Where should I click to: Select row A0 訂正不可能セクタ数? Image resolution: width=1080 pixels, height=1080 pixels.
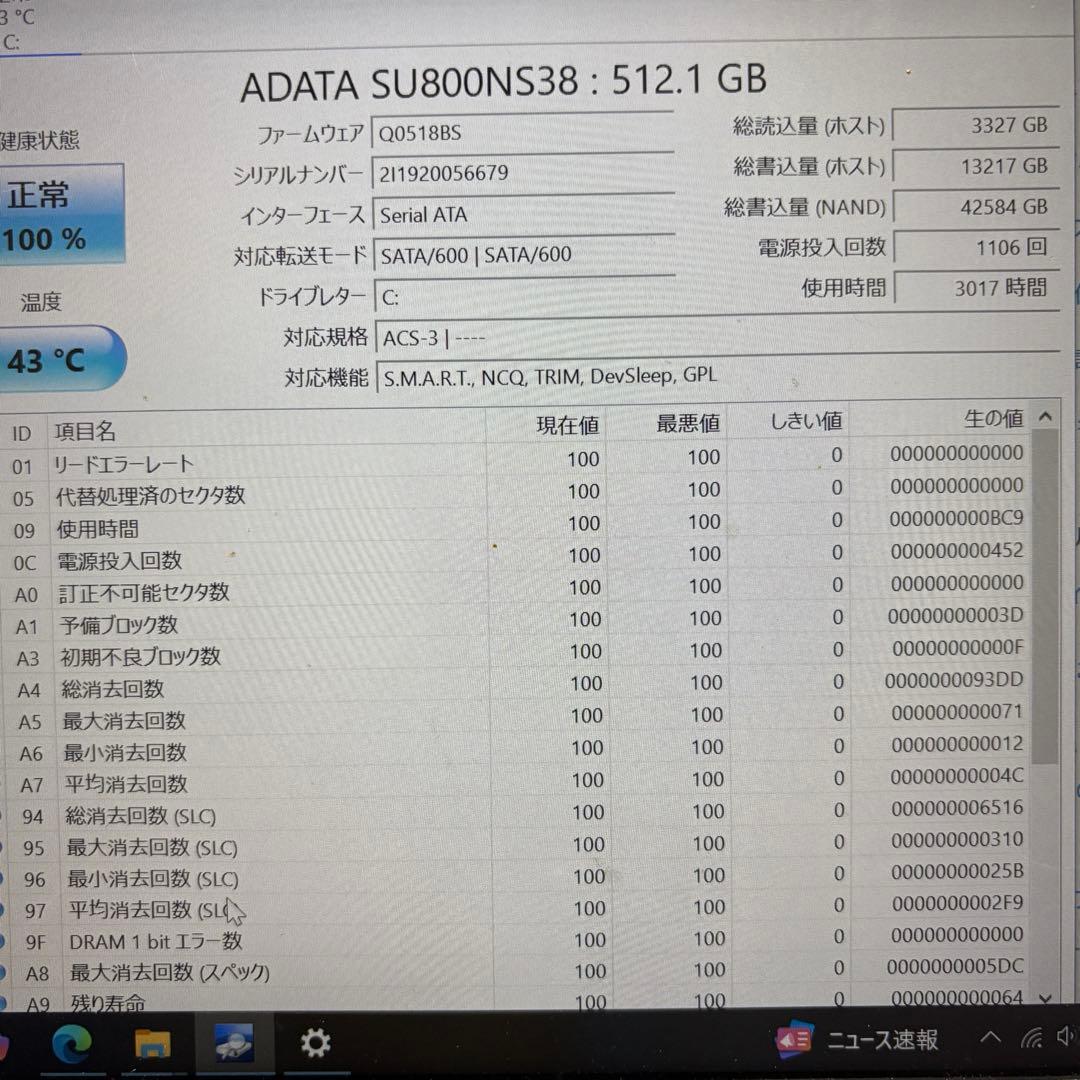click(517, 588)
